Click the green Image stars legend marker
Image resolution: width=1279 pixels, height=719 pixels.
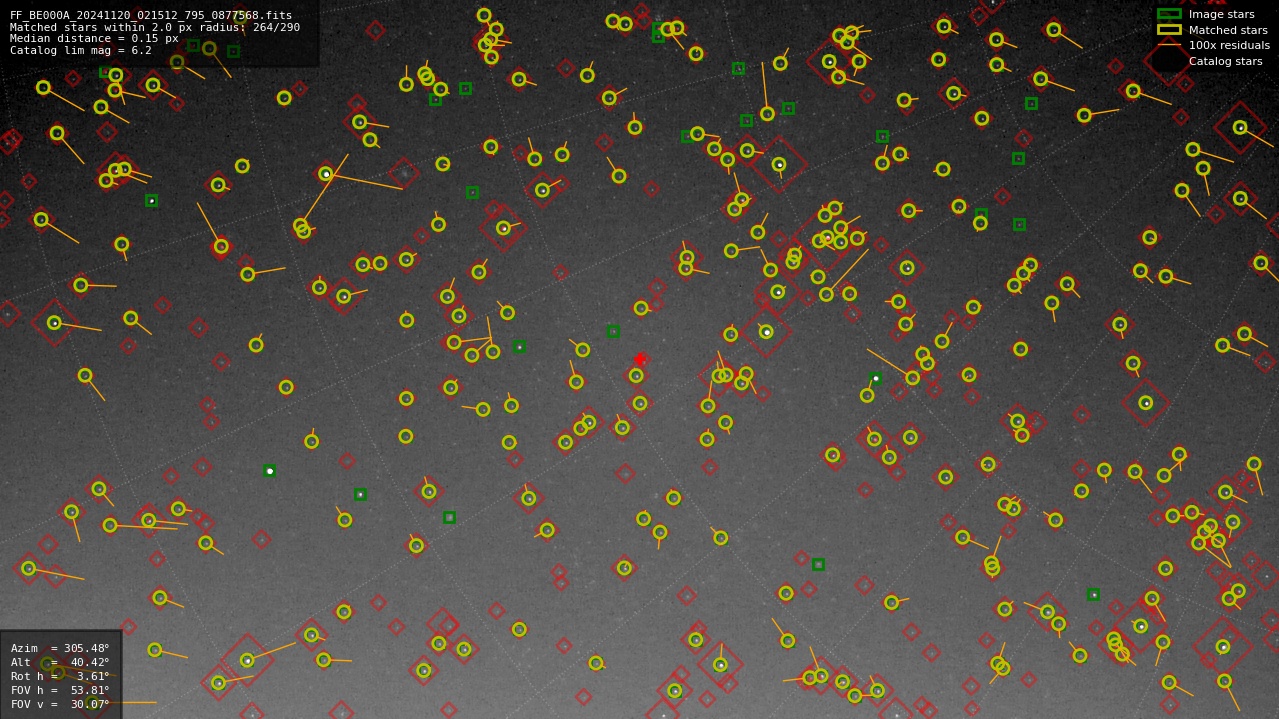click(1169, 14)
